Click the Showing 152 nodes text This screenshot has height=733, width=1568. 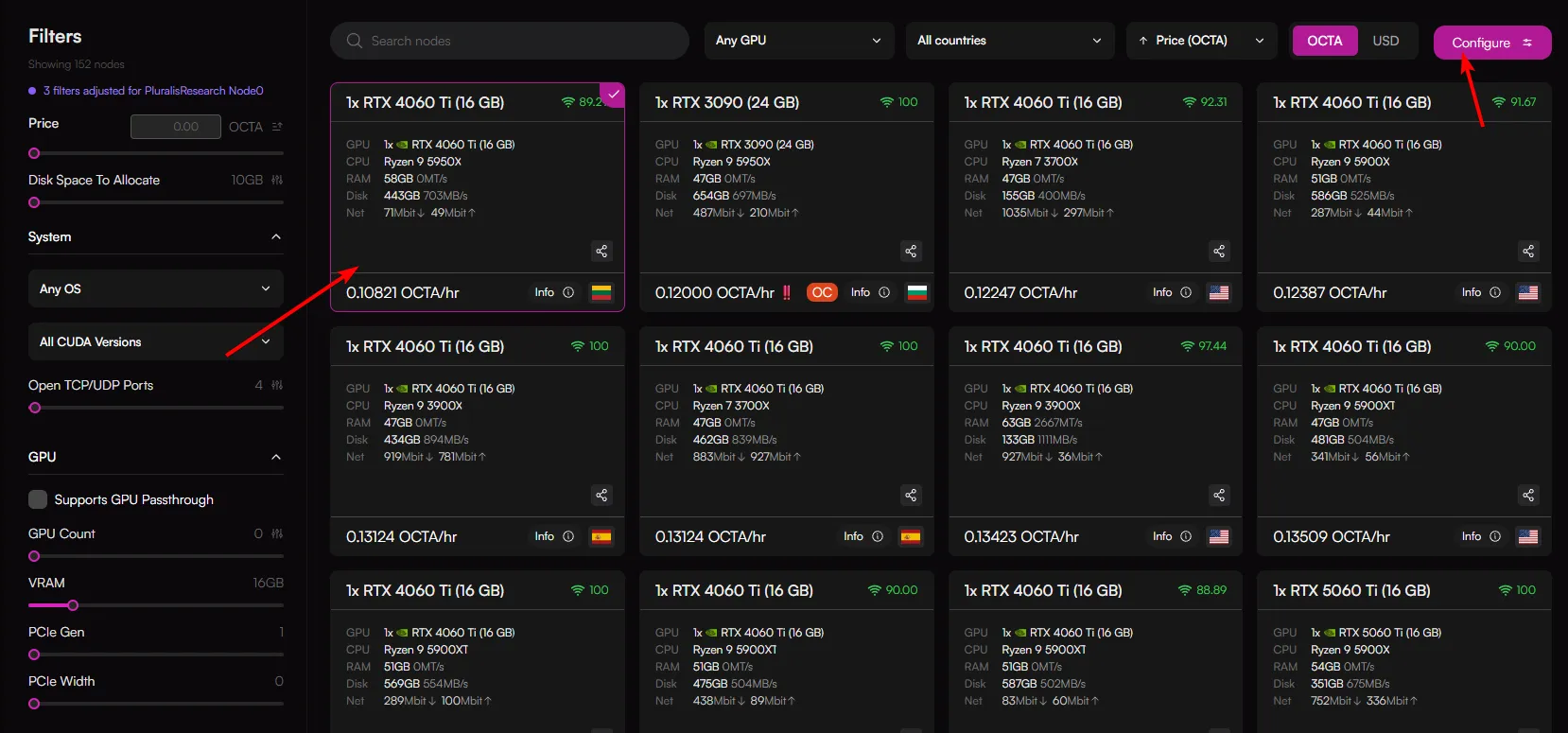coord(77,64)
